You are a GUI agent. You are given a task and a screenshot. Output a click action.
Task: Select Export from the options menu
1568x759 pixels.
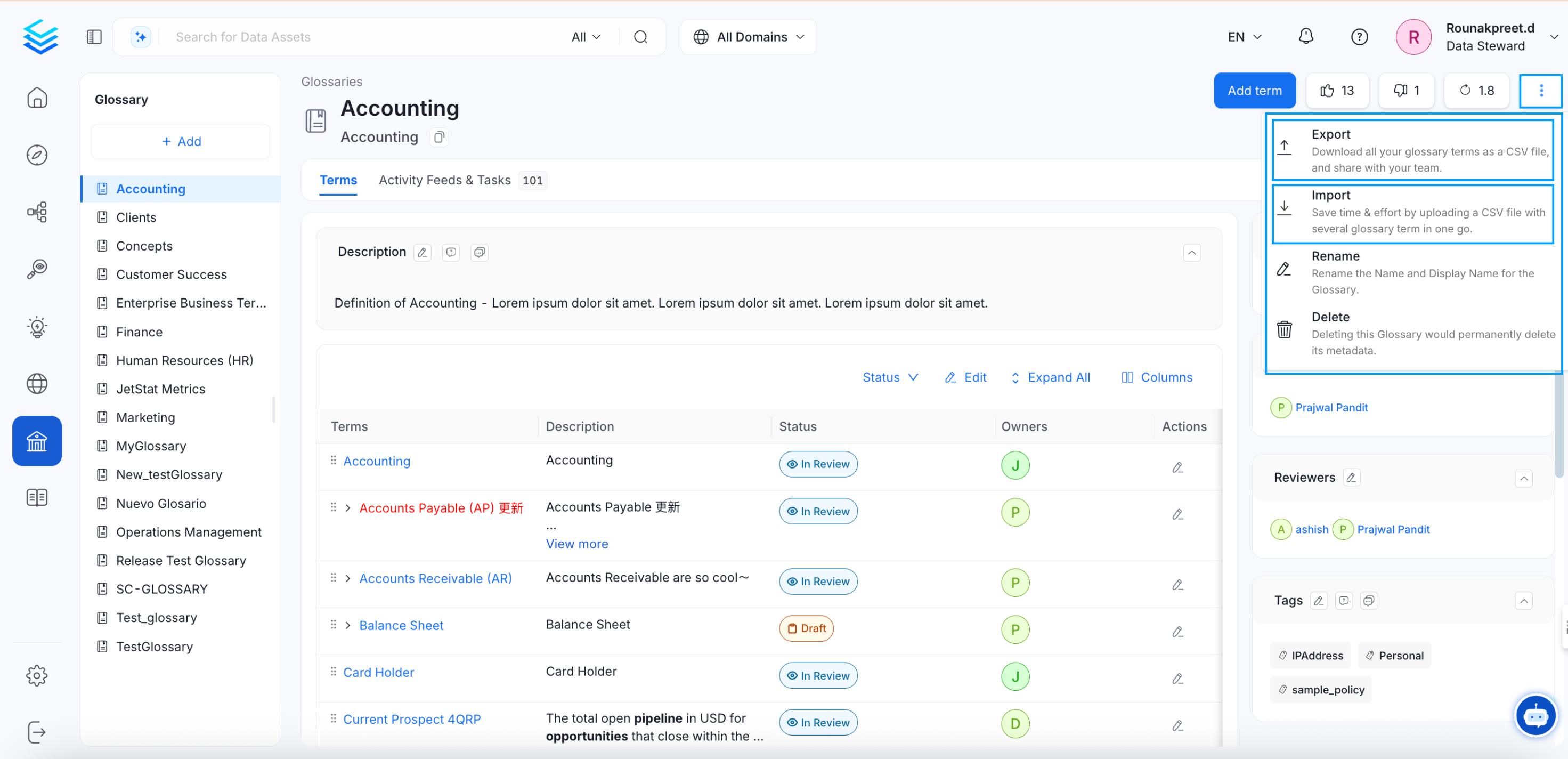point(1411,150)
